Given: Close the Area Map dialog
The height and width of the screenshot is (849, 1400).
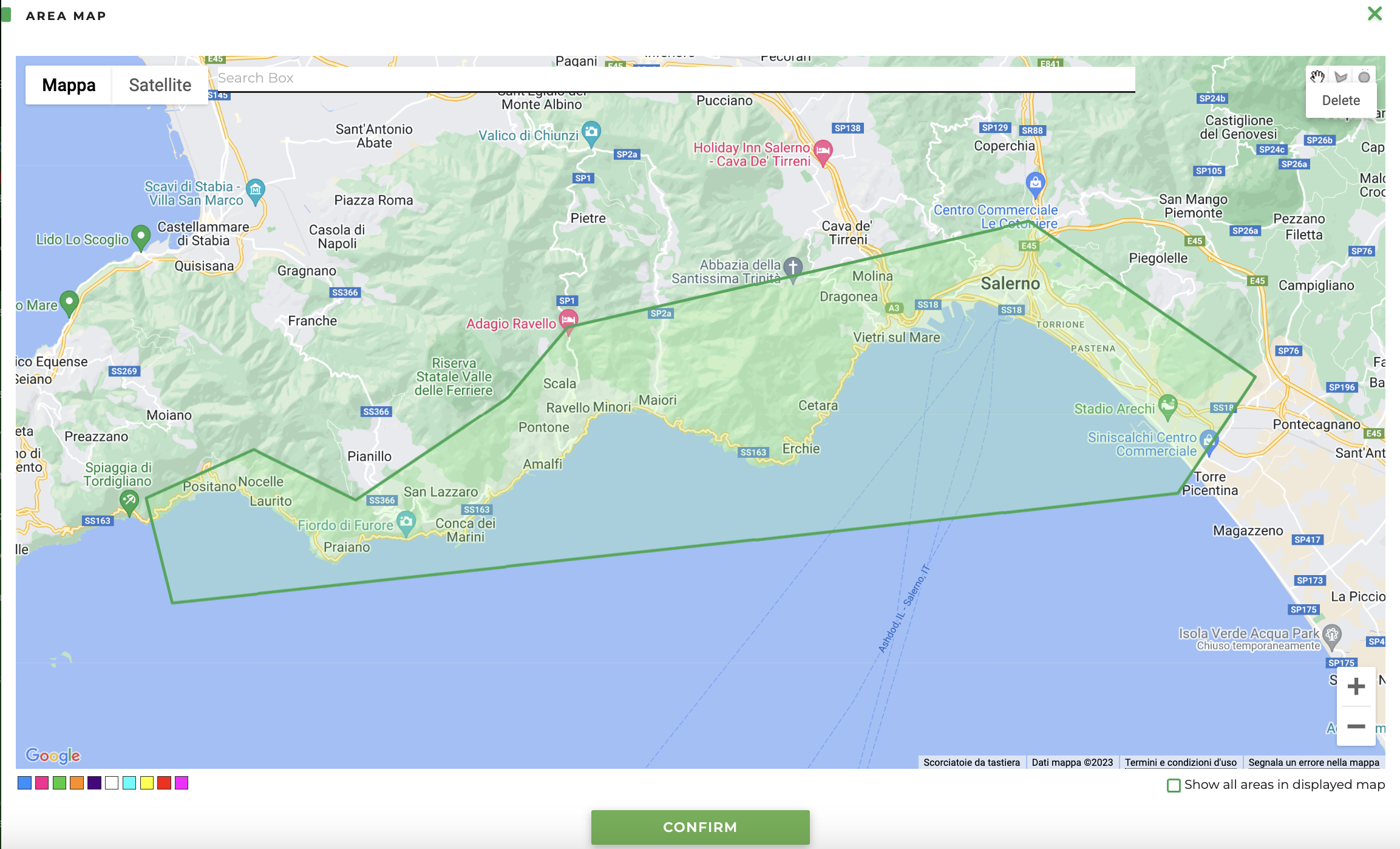Looking at the screenshot, I should pos(1375,13).
